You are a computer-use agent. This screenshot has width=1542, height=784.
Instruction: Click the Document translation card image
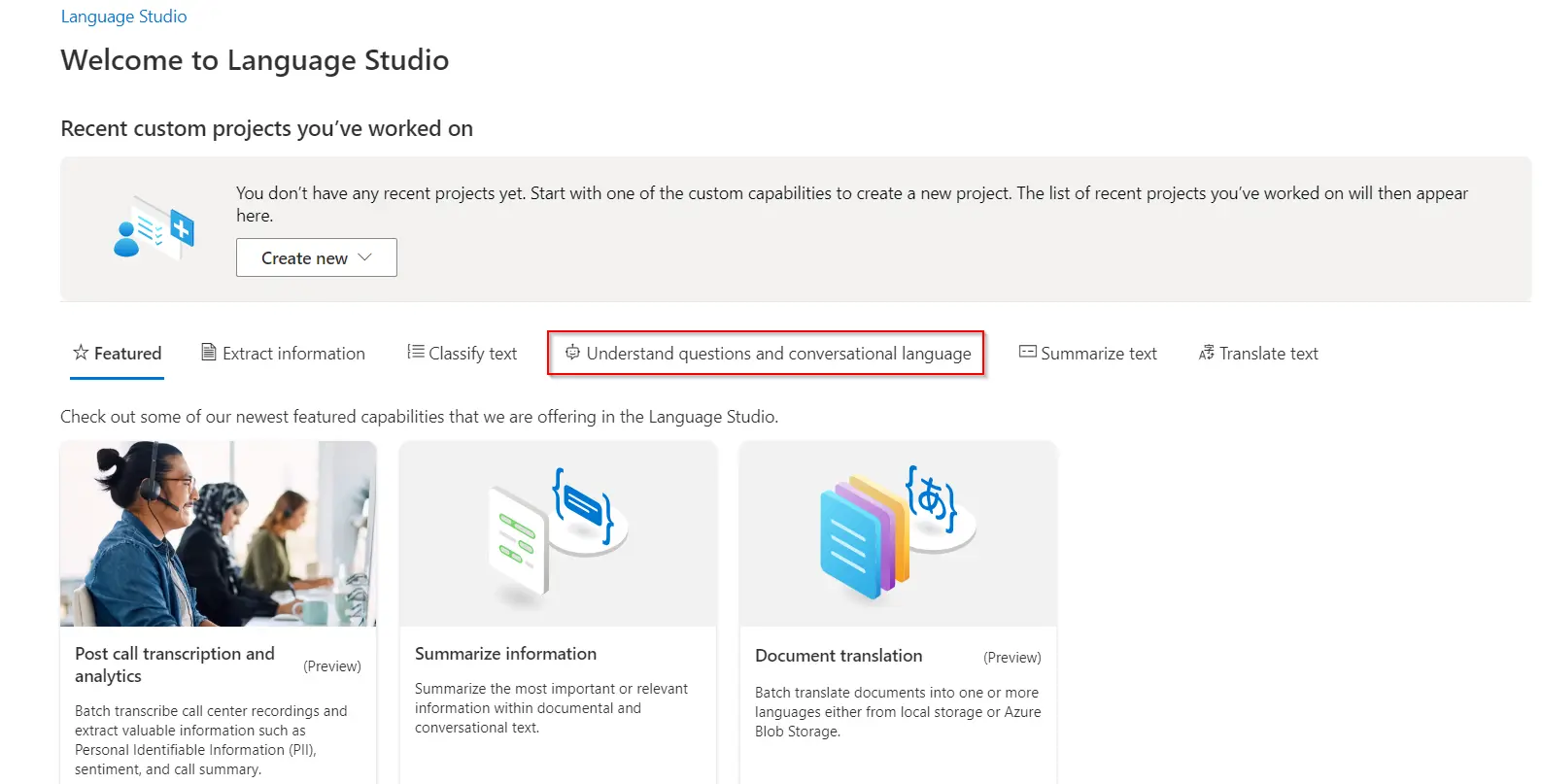(x=897, y=533)
